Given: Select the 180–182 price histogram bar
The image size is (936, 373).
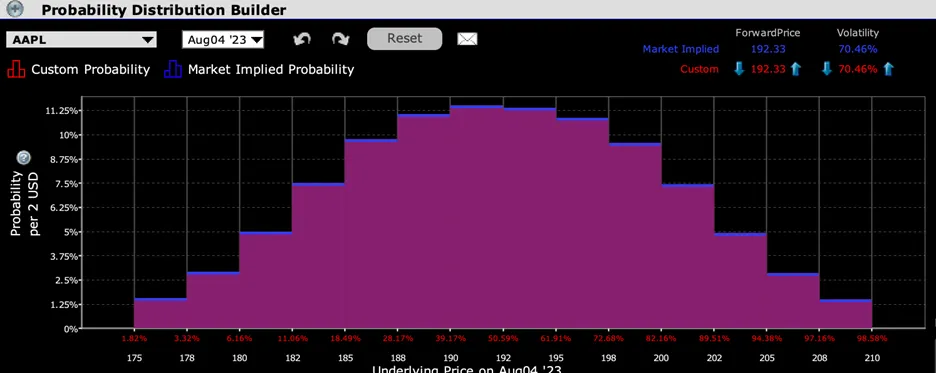Looking at the screenshot, I should (266, 280).
